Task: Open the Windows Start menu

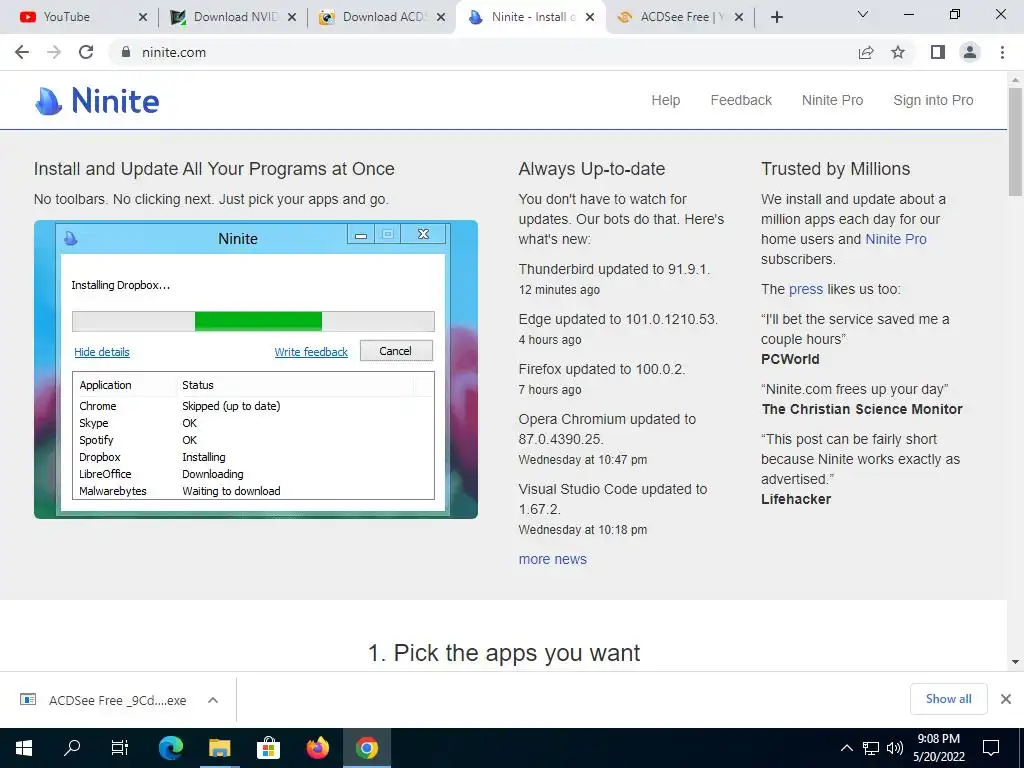Action: pyautogui.click(x=24, y=748)
